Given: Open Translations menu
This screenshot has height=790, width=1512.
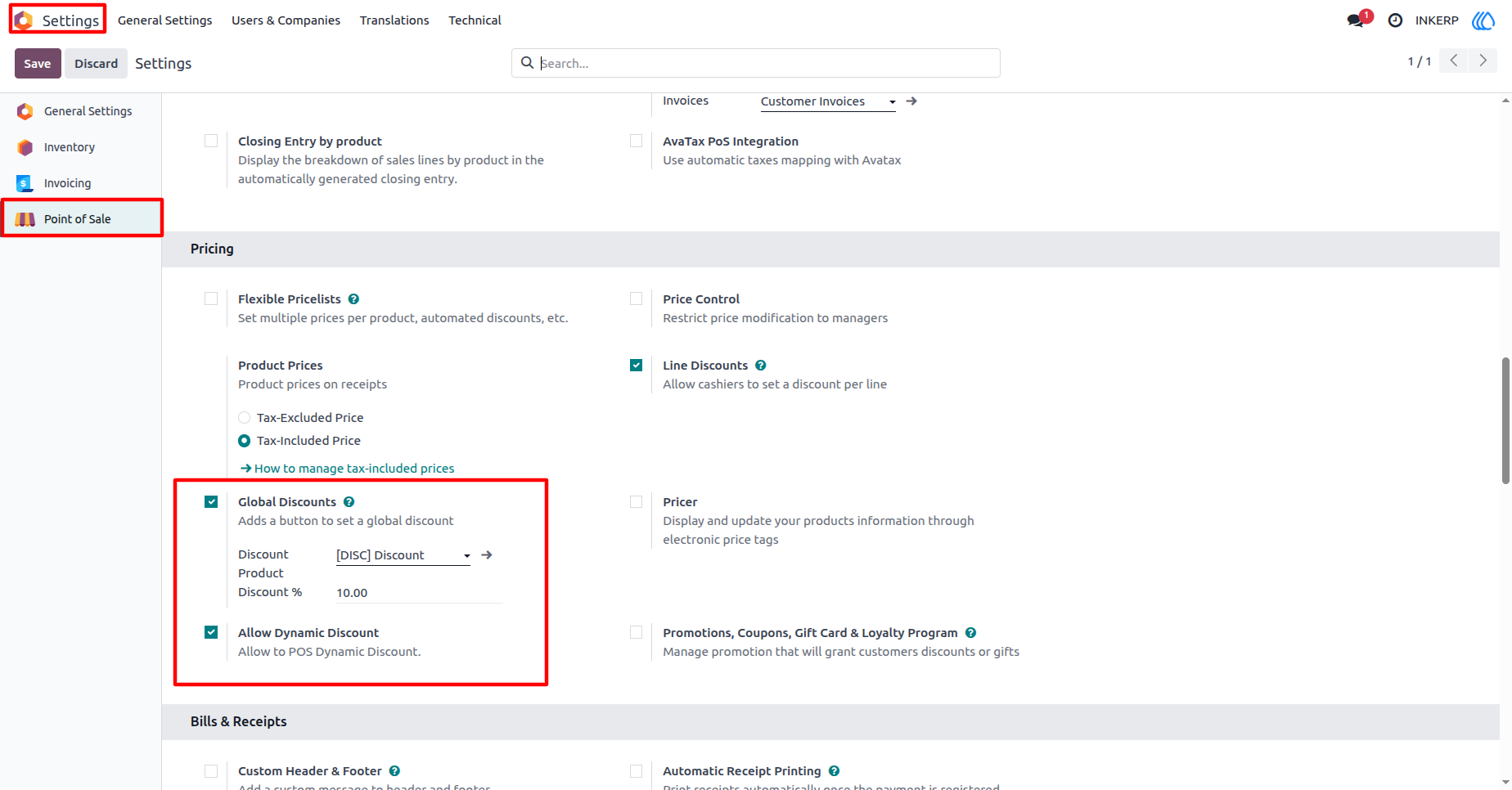Looking at the screenshot, I should [x=394, y=20].
